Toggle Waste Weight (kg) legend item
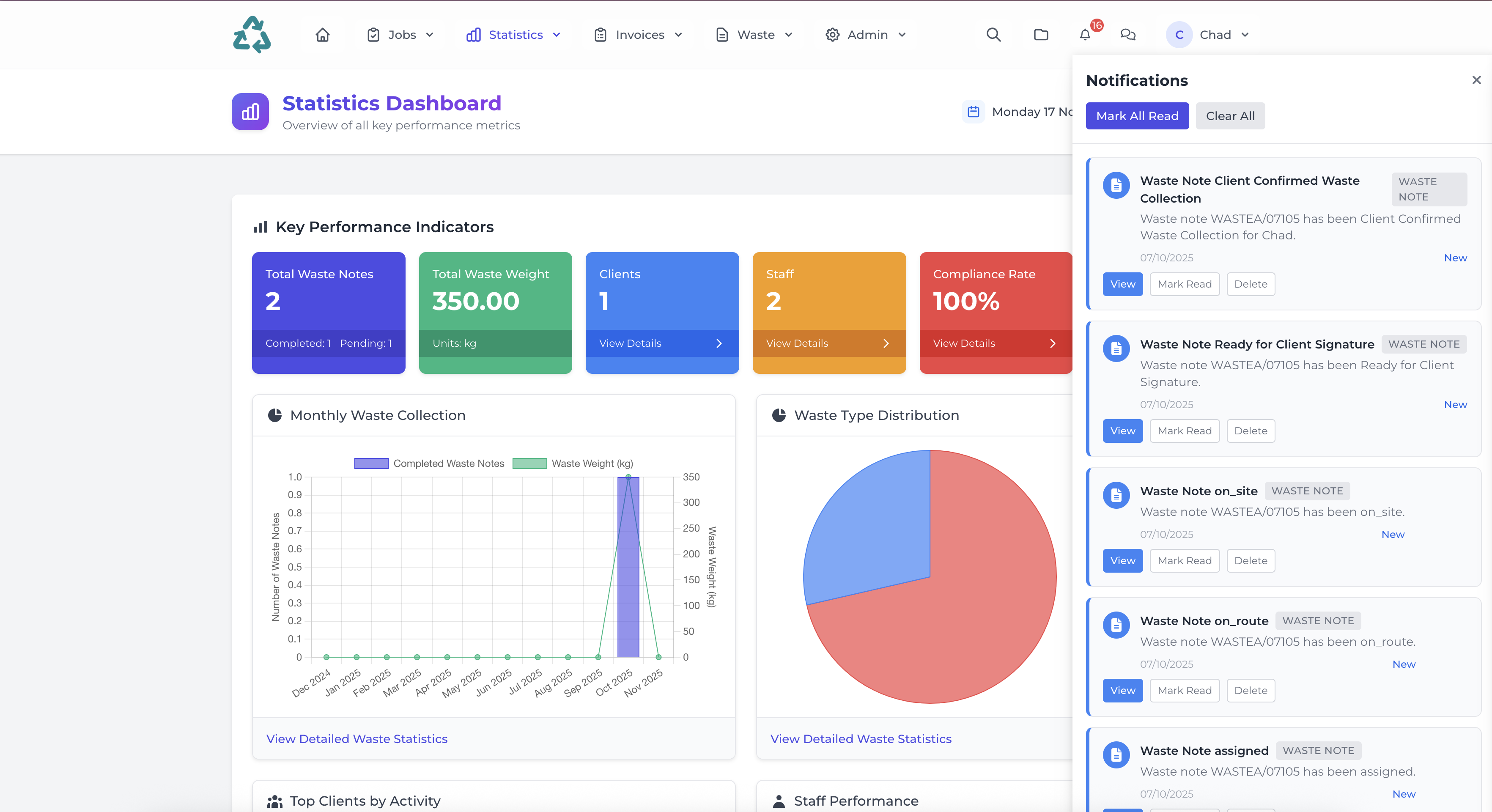The width and height of the screenshot is (1492, 812). point(573,464)
